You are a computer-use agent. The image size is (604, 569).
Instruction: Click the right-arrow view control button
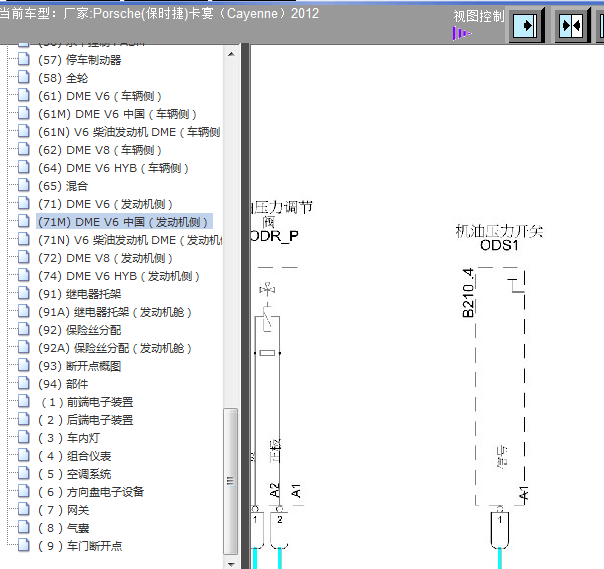tap(526, 26)
